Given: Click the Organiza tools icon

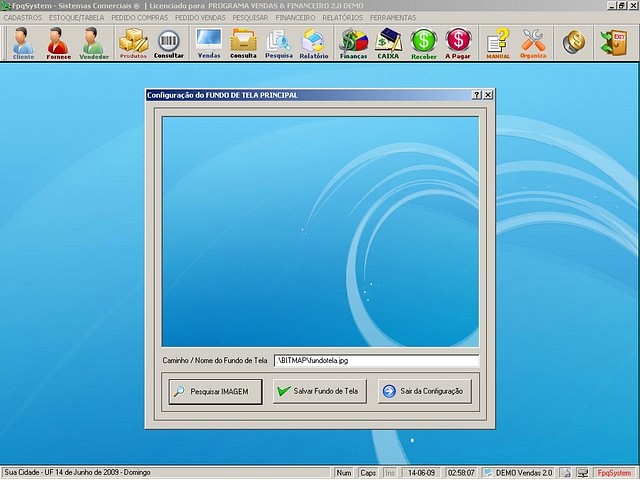Looking at the screenshot, I should point(534,43).
